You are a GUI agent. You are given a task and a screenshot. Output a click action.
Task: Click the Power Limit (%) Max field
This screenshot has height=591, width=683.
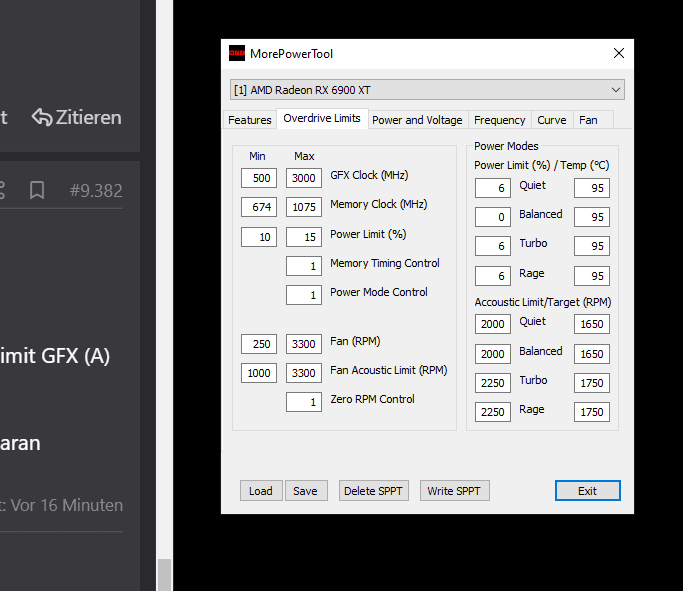pos(304,237)
